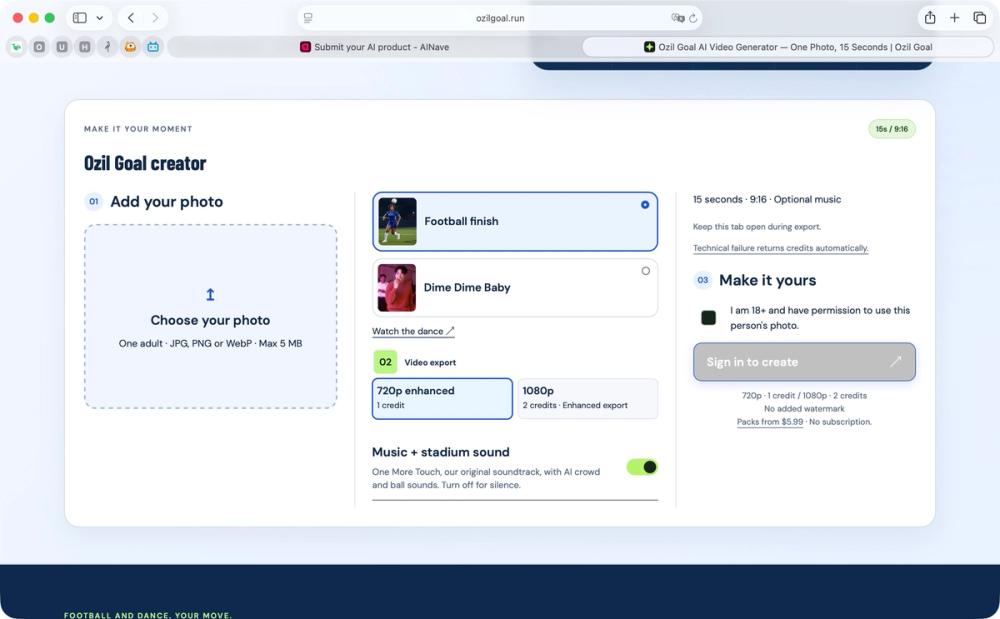Open the Share menu in Safari
The height and width of the screenshot is (619, 1000).
[x=930, y=18]
